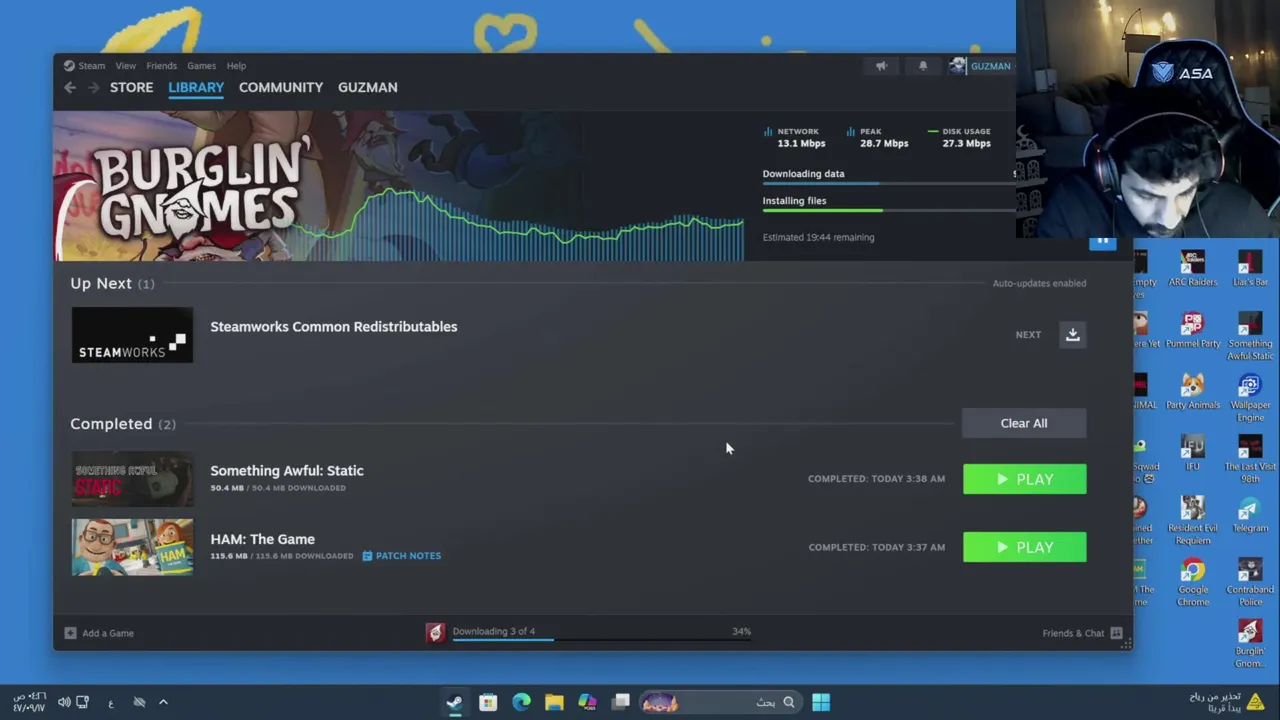
Task: Click the taskbar volume speaker icon
Action: click(64, 702)
